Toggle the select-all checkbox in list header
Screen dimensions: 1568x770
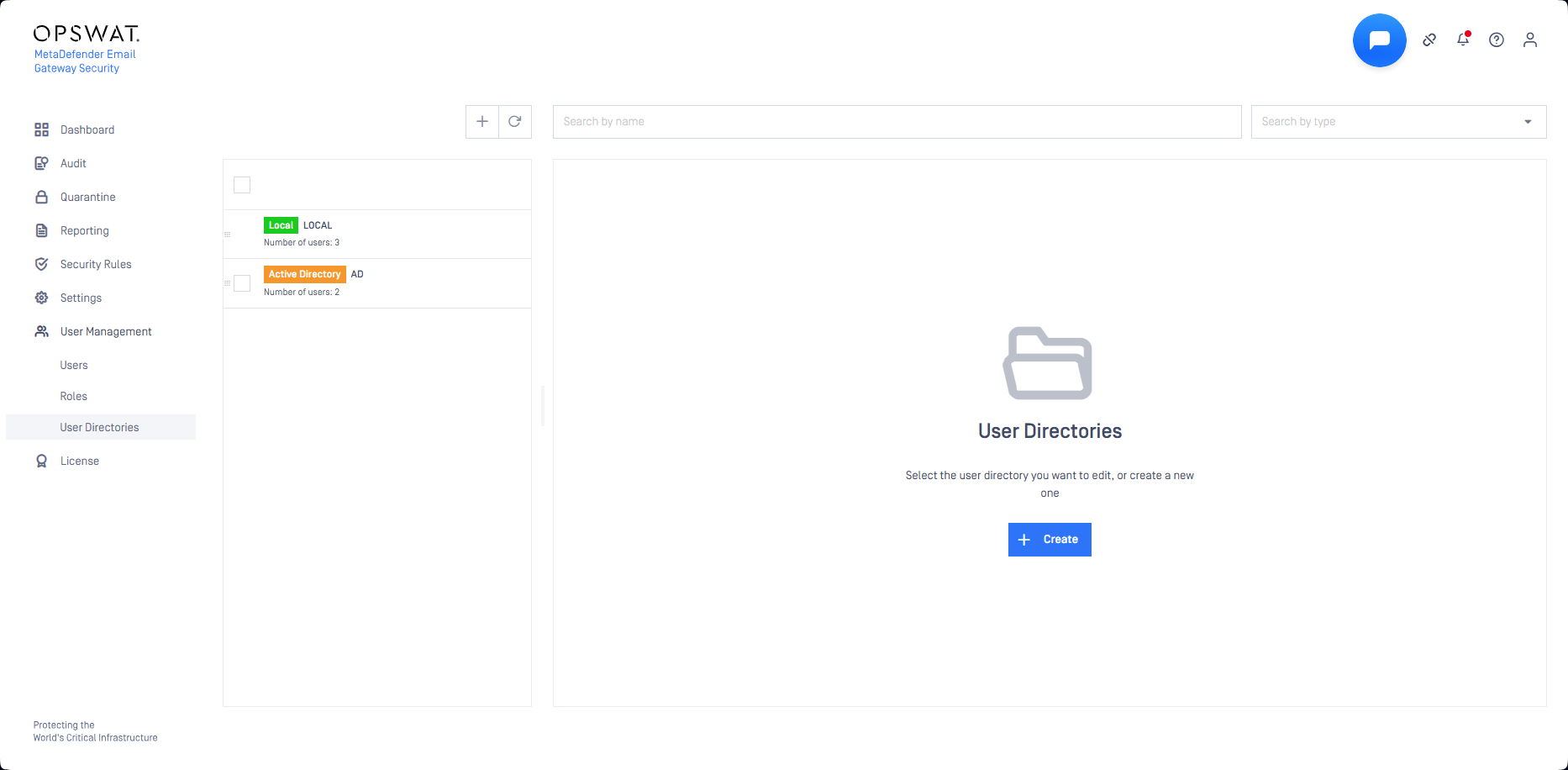pyautogui.click(x=242, y=185)
